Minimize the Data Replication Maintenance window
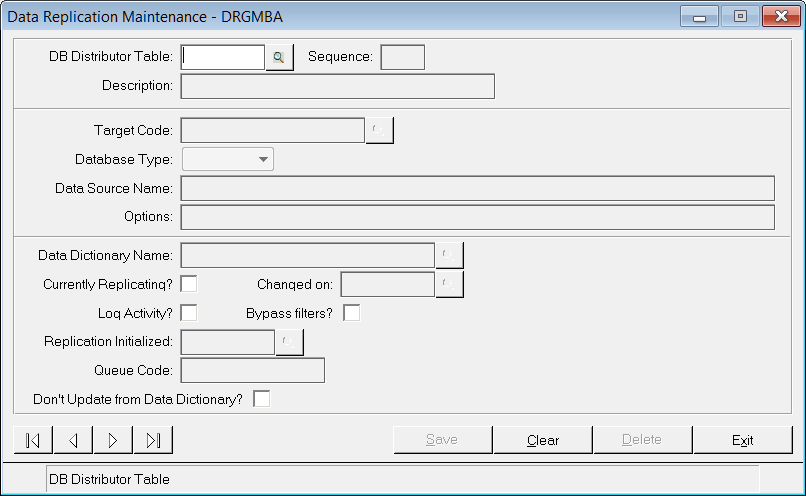 click(x=699, y=16)
